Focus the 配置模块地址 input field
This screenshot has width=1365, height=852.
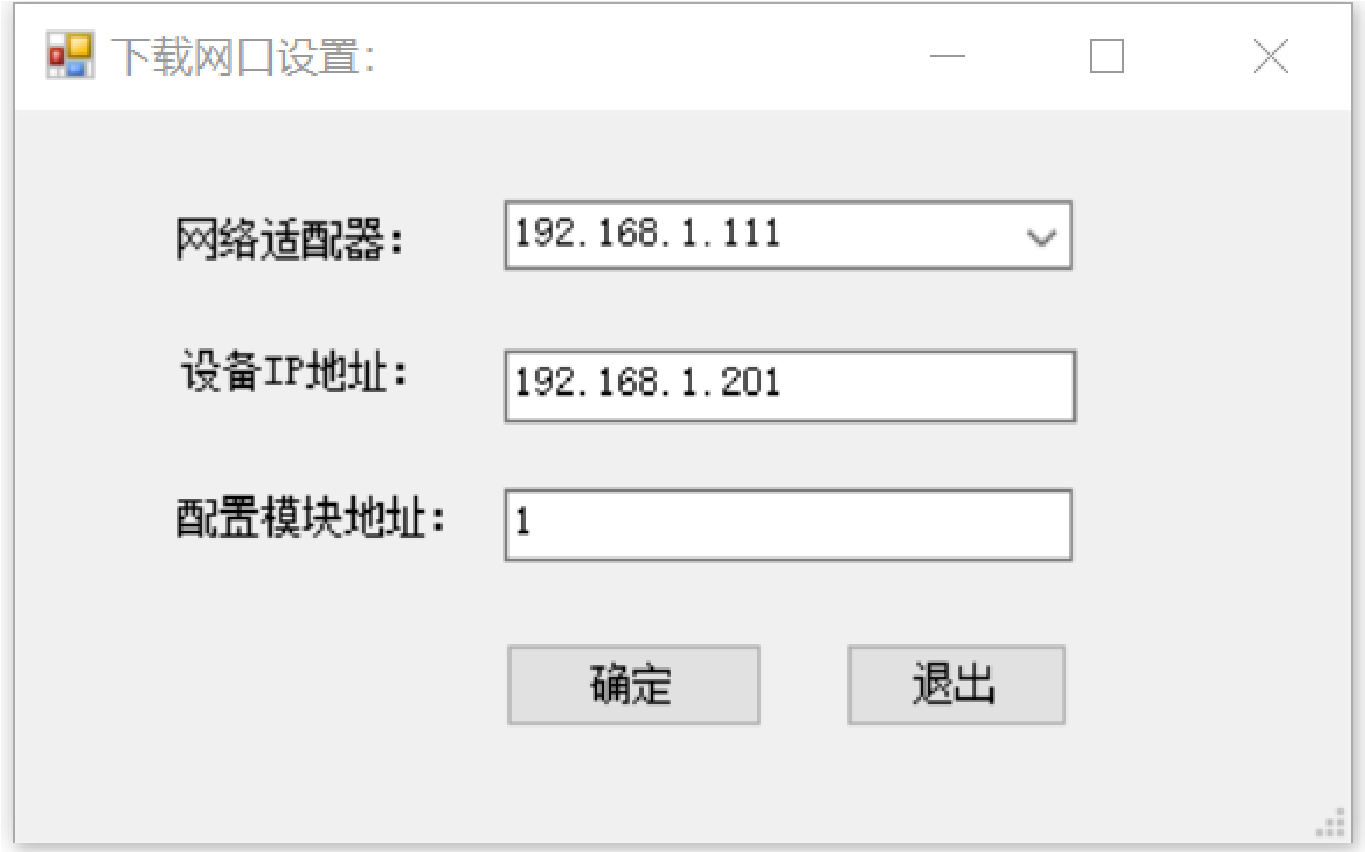click(788, 524)
